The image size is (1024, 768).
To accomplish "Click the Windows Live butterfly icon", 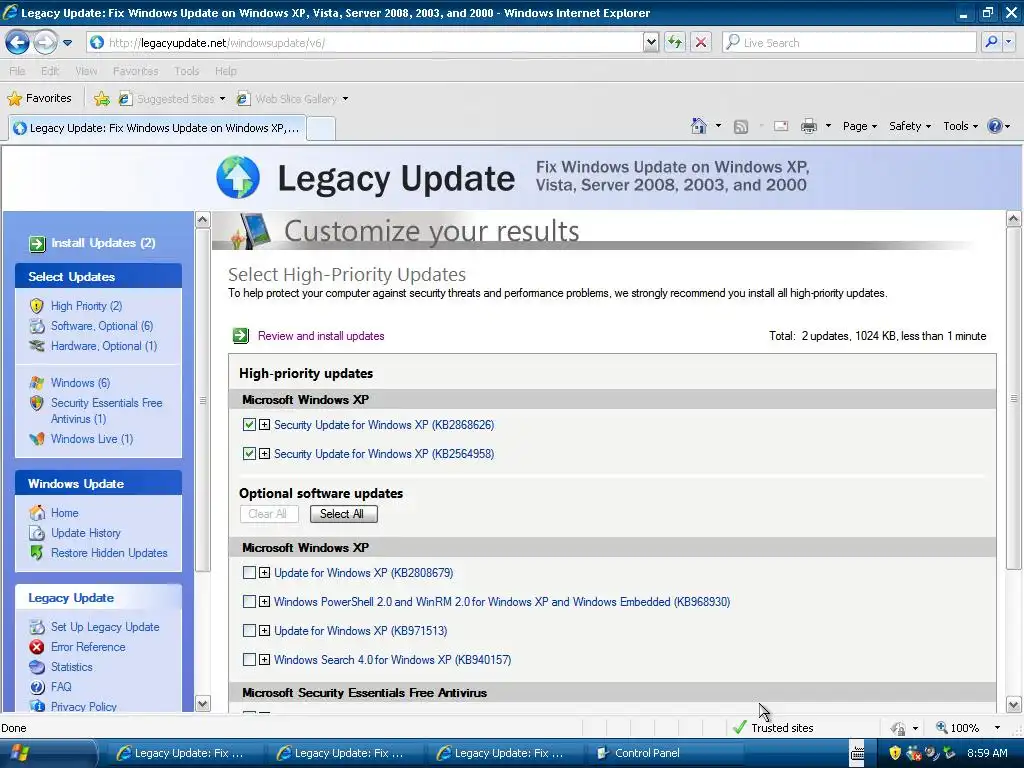I will 37,439.
